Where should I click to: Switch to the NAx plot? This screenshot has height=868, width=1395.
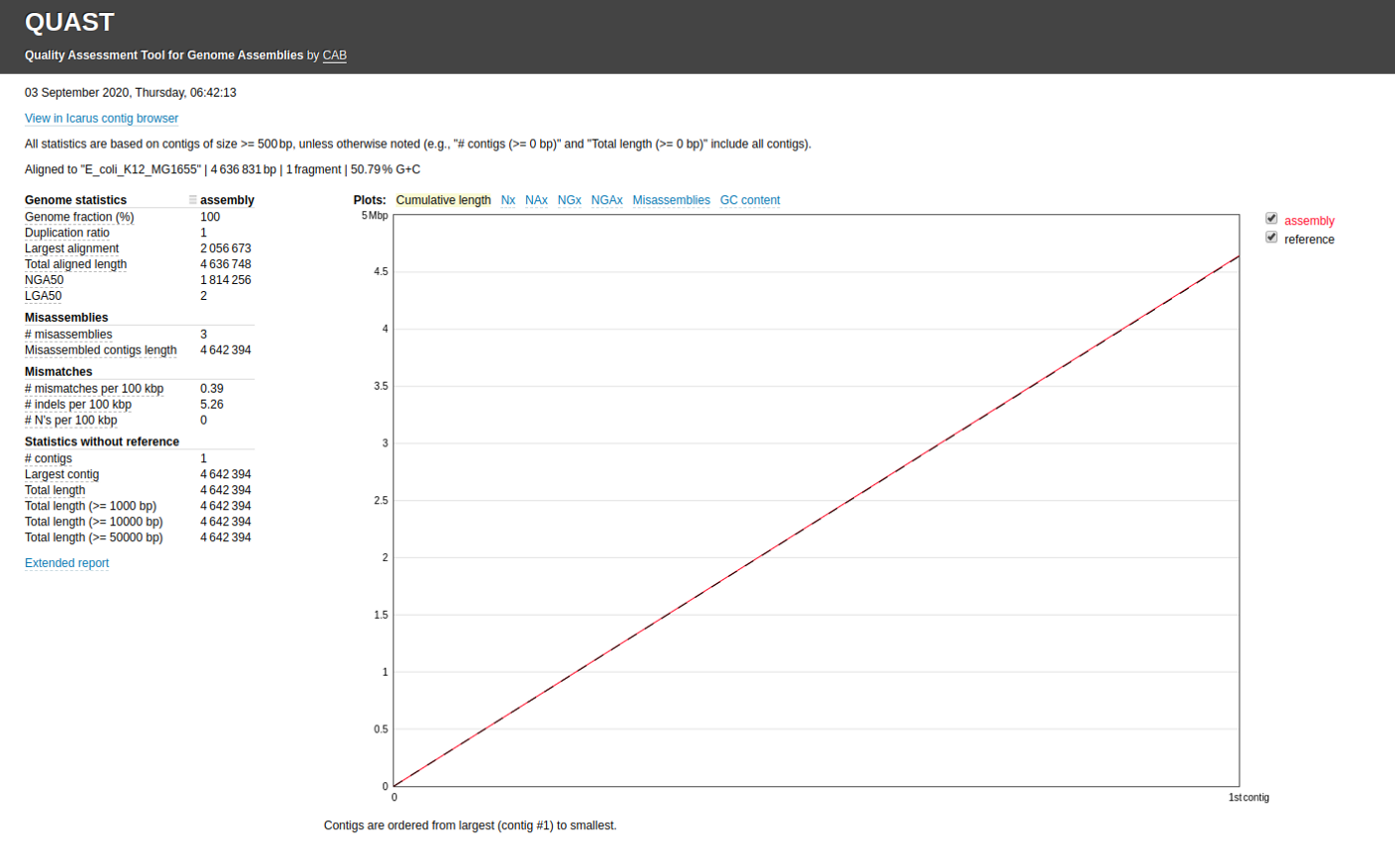[536, 199]
